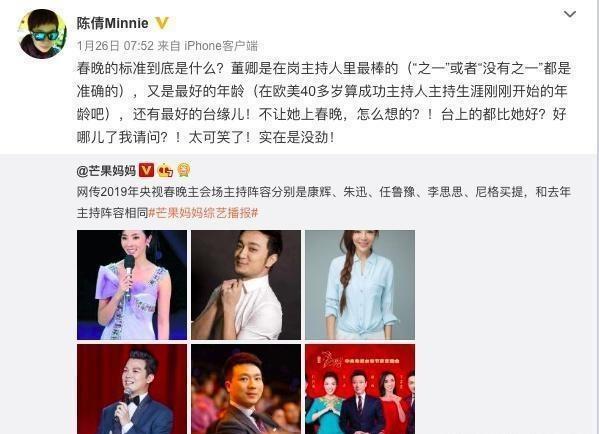View the red group poster photo
The image size is (599, 434).
[360, 389]
